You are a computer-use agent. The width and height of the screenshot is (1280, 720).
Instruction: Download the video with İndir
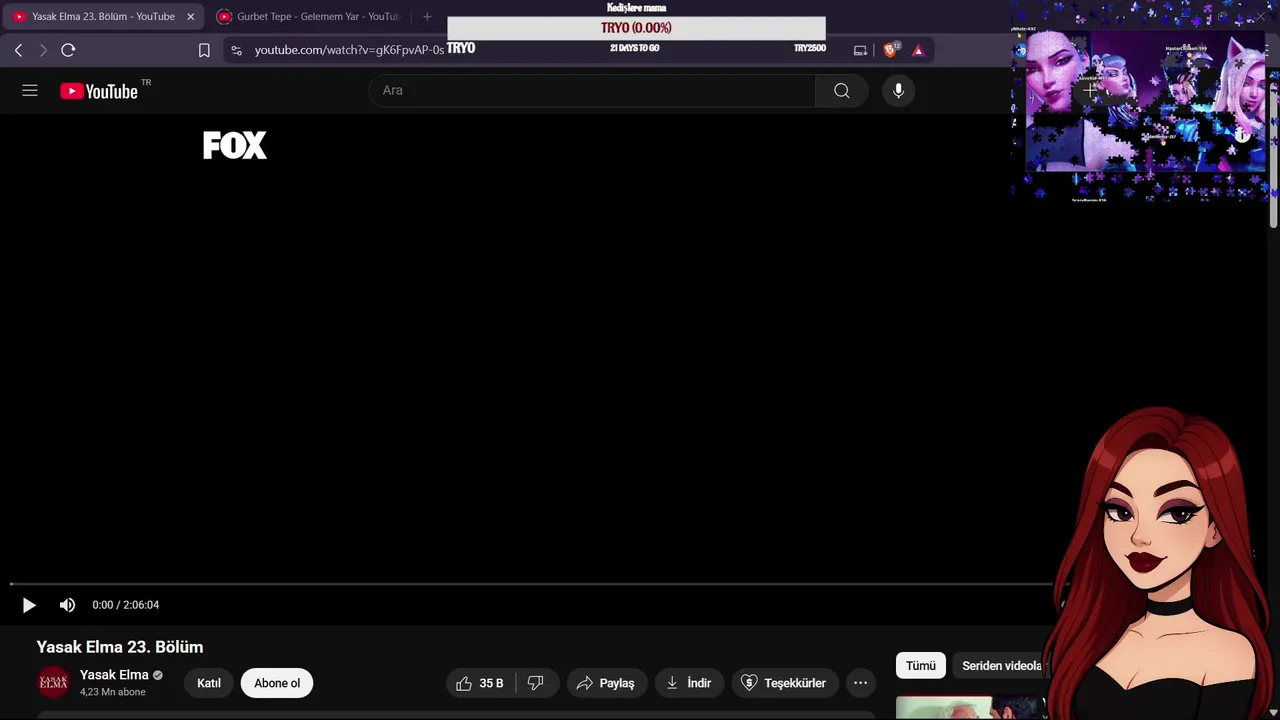(689, 683)
